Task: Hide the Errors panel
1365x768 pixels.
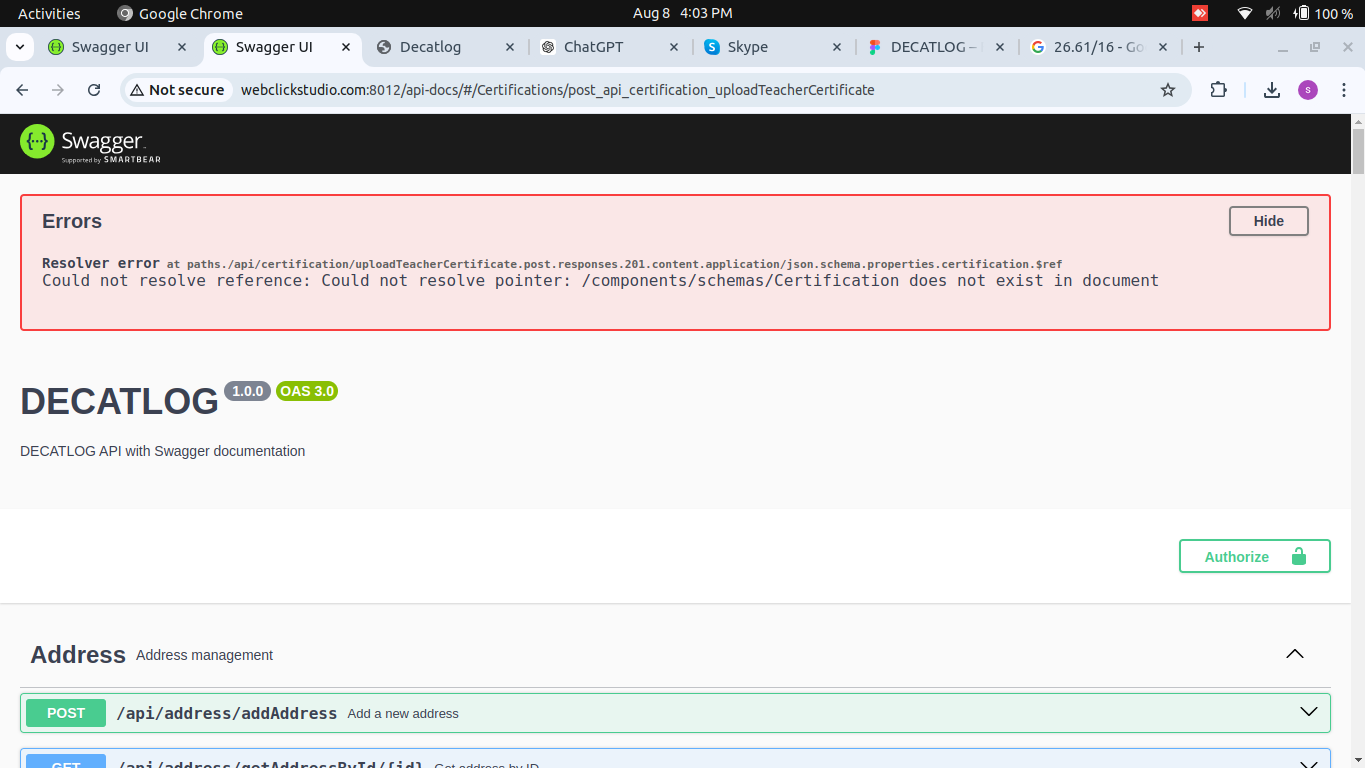Action: coord(1268,221)
